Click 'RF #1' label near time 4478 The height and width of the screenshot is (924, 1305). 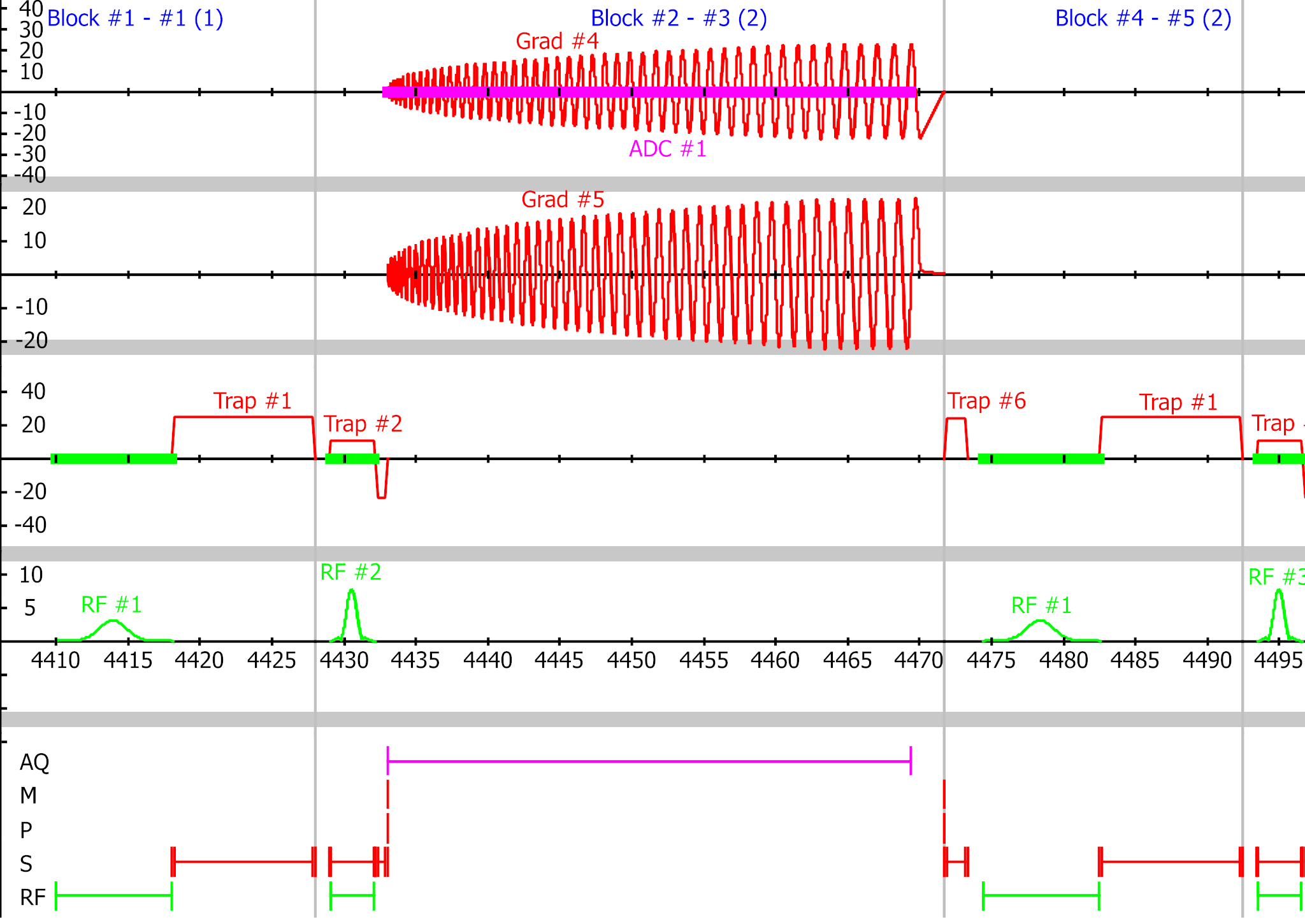pyautogui.click(x=1041, y=605)
